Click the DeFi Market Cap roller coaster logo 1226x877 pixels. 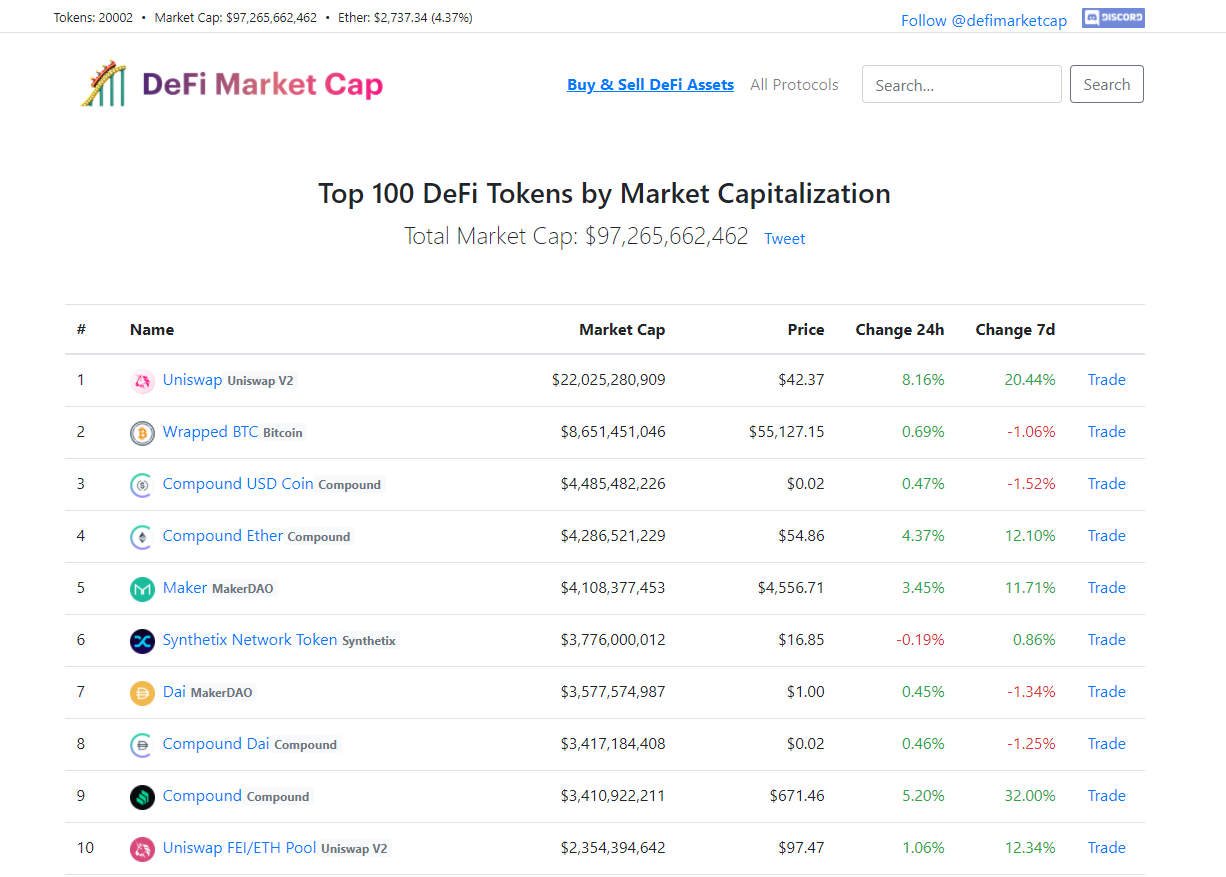click(x=103, y=84)
